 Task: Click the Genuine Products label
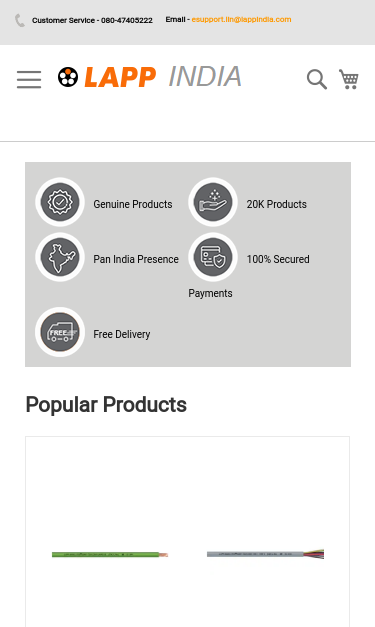point(133,204)
